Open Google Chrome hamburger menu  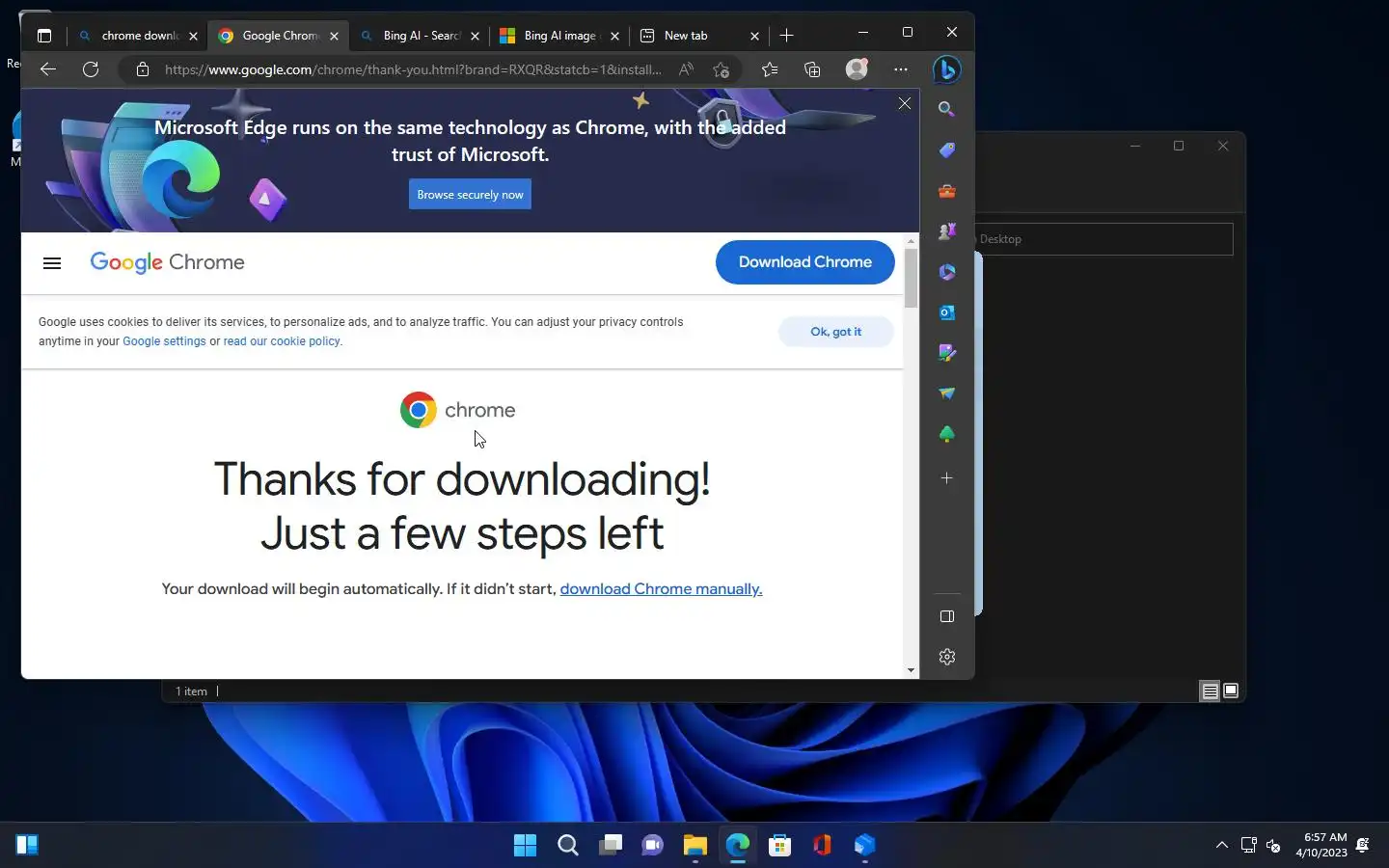(52, 263)
